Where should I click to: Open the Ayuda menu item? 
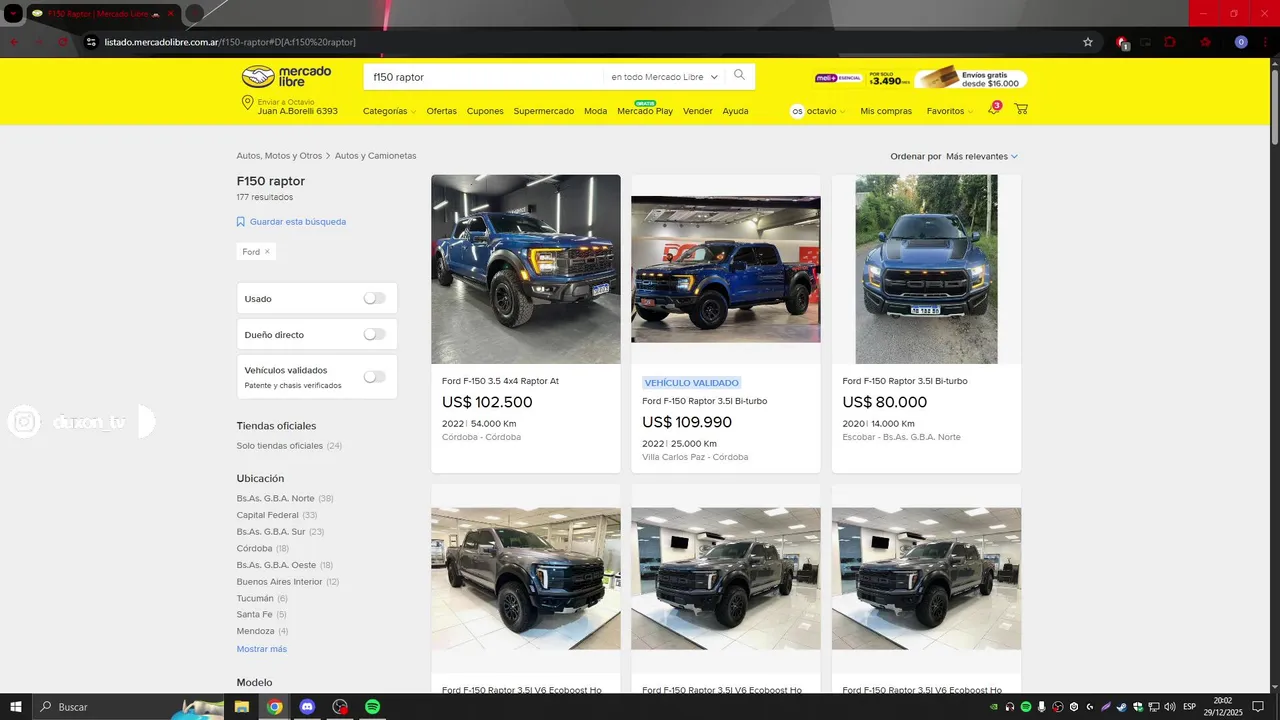(x=736, y=111)
